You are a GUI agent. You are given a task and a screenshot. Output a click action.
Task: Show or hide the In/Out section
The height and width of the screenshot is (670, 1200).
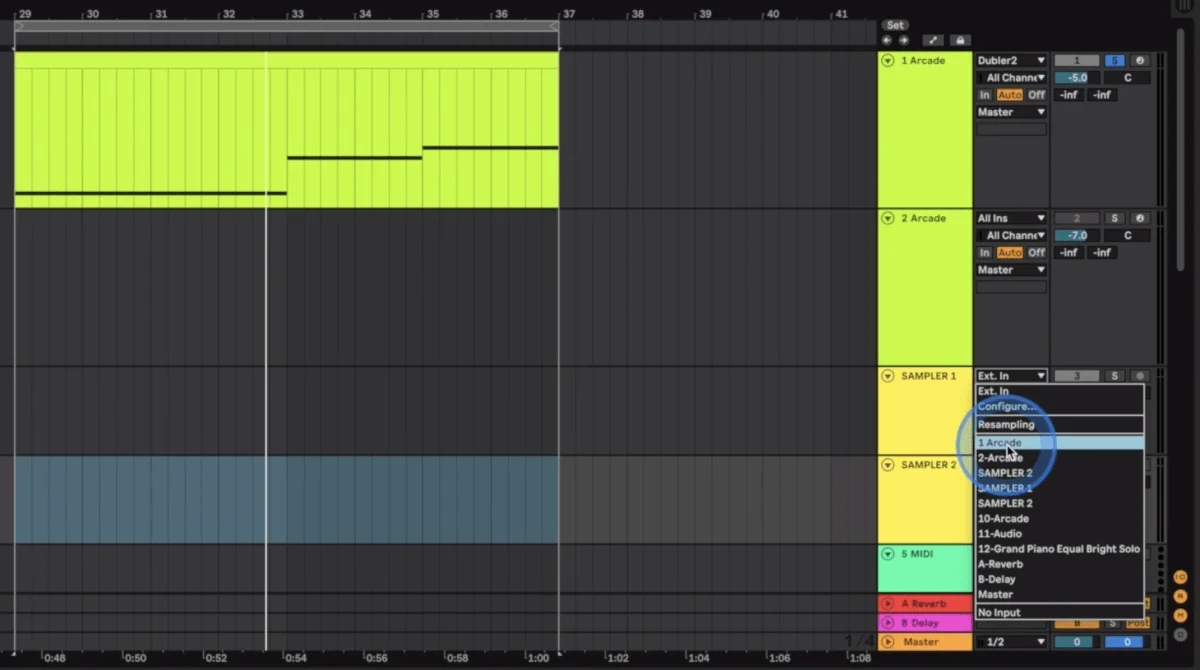[1180, 577]
